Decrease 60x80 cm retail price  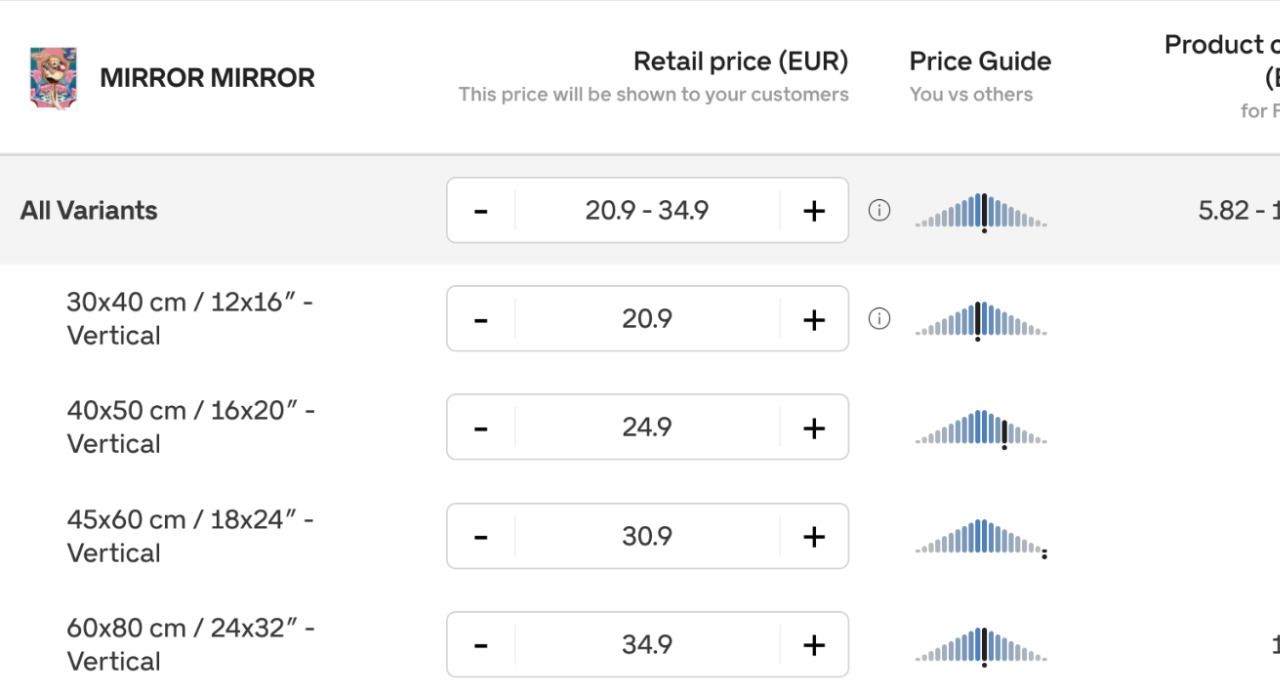[x=481, y=645]
